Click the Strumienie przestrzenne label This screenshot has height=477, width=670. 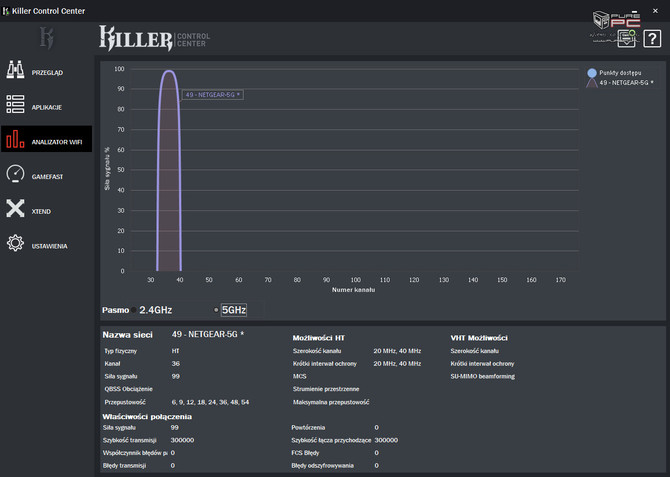pos(326,389)
